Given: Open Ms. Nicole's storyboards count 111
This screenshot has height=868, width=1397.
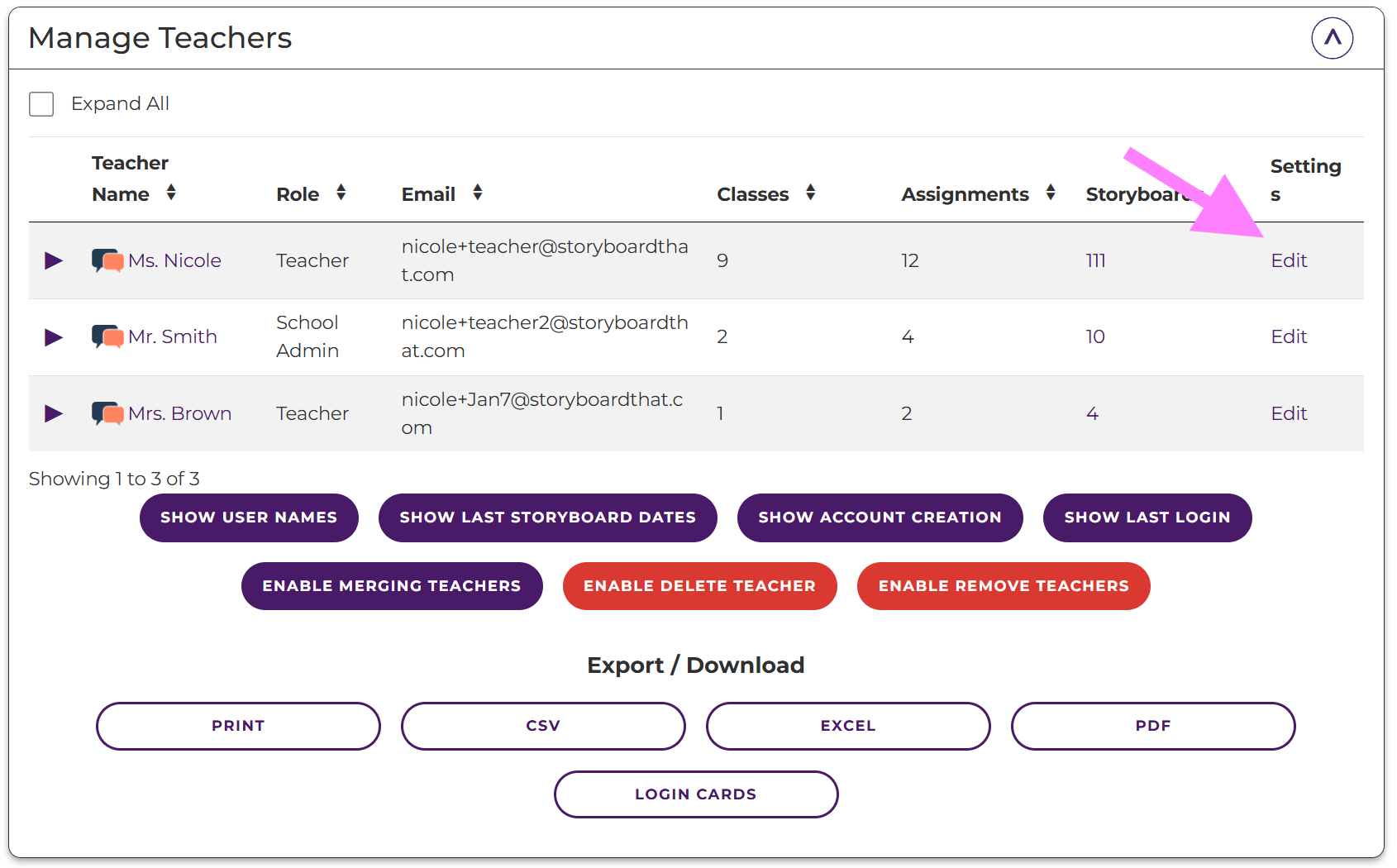Looking at the screenshot, I should tap(1095, 260).
